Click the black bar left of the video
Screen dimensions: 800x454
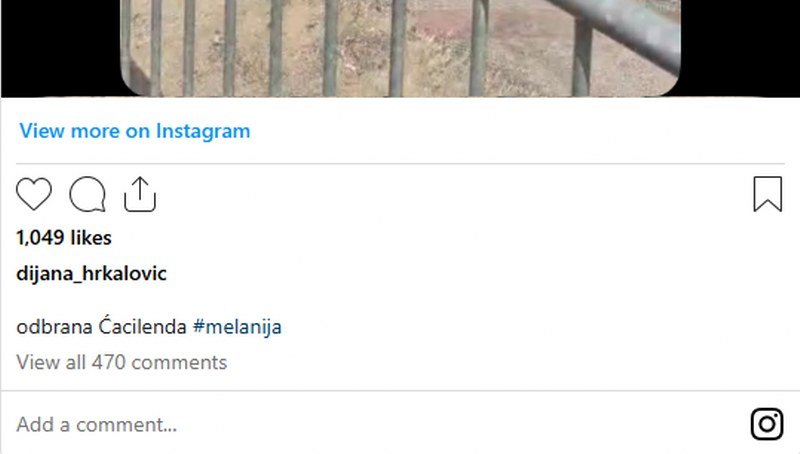61,48
